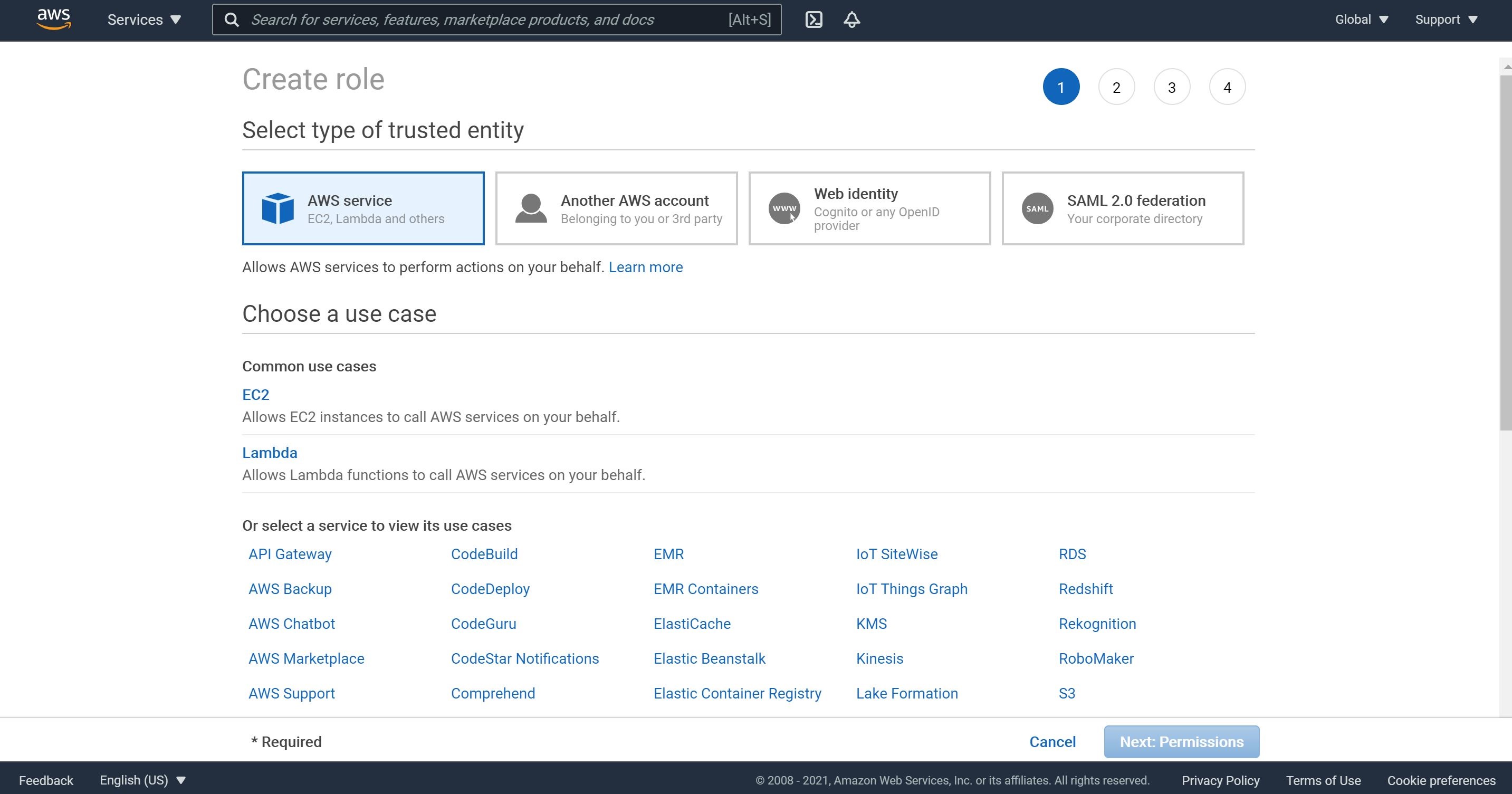Select AWS Support service
1512x794 pixels.
[x=292, y=693]
